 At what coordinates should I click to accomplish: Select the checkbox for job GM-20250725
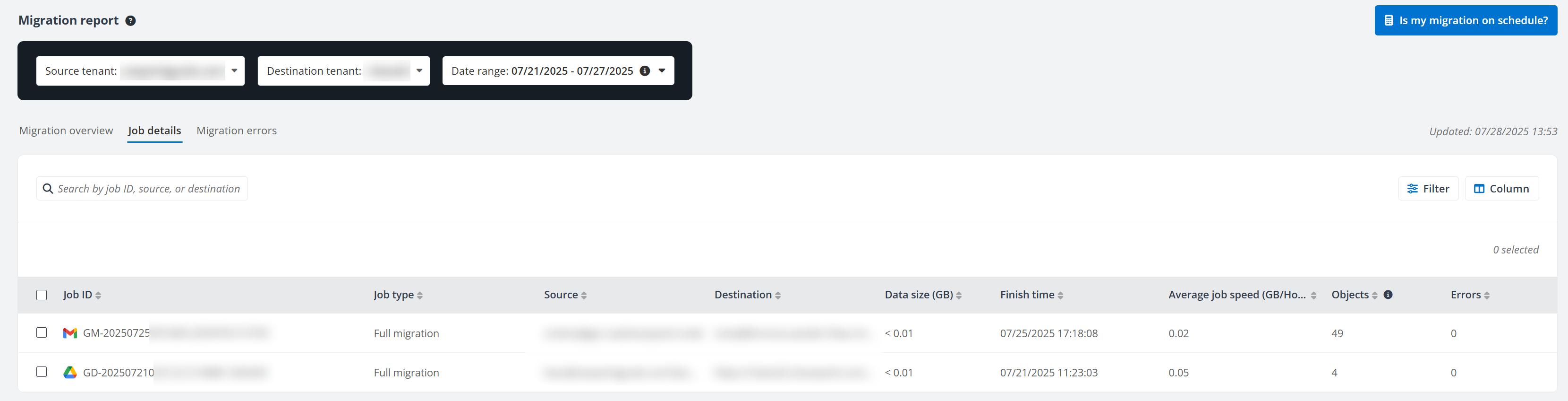(x=42, y=333)
